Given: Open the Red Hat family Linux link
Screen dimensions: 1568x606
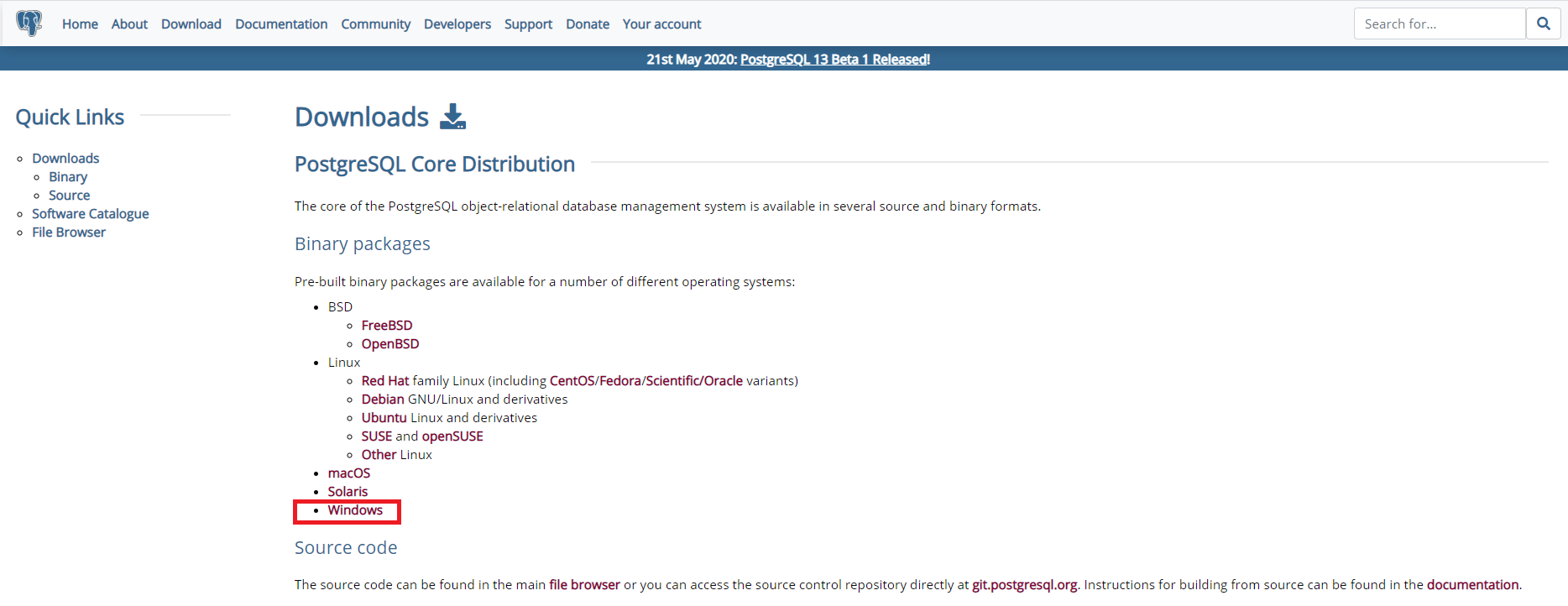Looking at the screenshot, I should coord(385,381).
